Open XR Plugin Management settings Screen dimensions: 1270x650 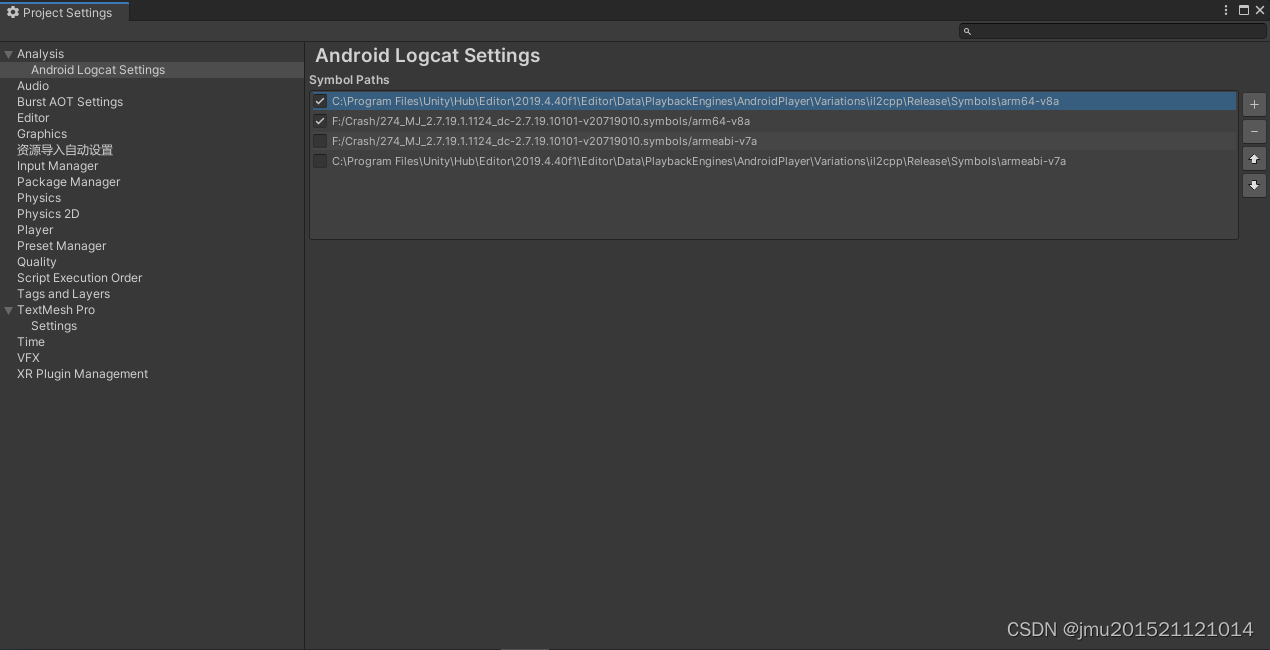[x=82, y=373]
